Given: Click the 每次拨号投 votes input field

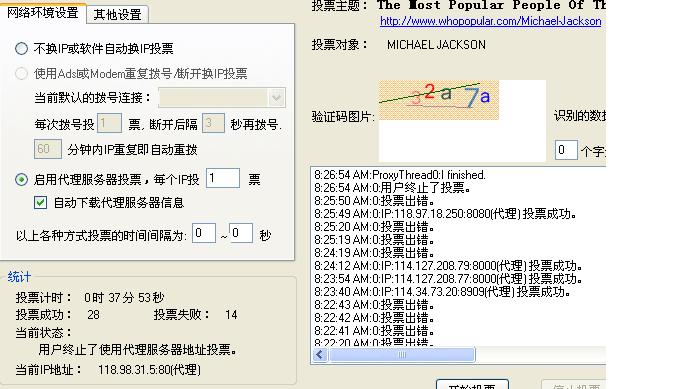Looking at the screenshot, I should (x=109, y=123).
